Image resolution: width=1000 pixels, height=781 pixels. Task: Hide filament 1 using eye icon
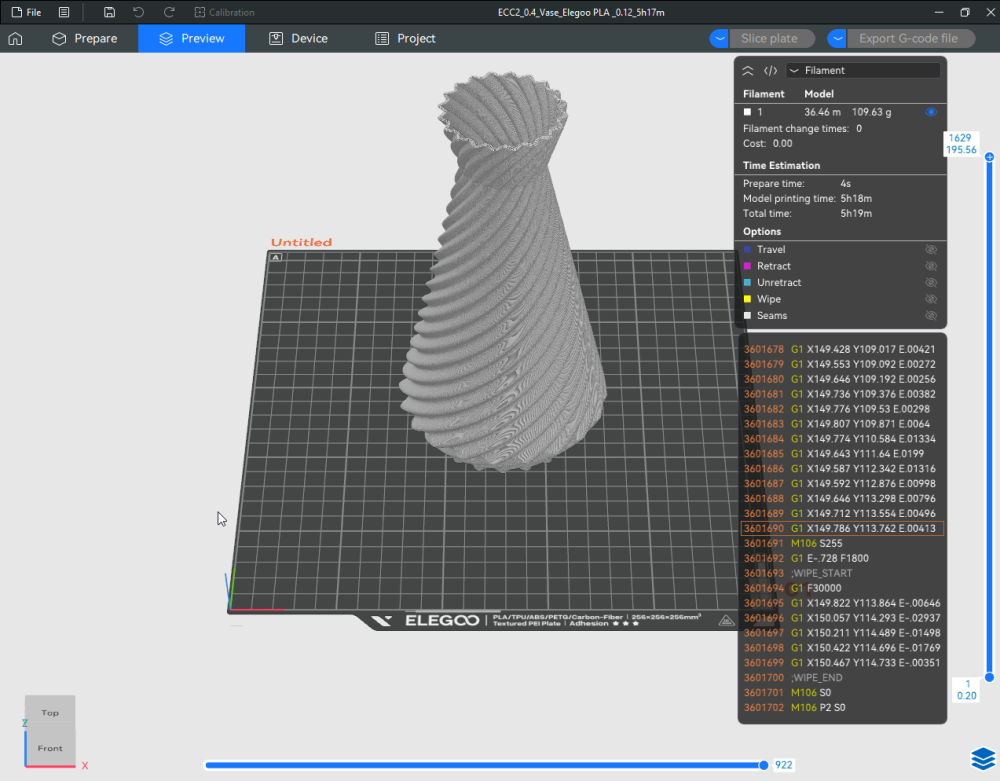click(931, 112)
